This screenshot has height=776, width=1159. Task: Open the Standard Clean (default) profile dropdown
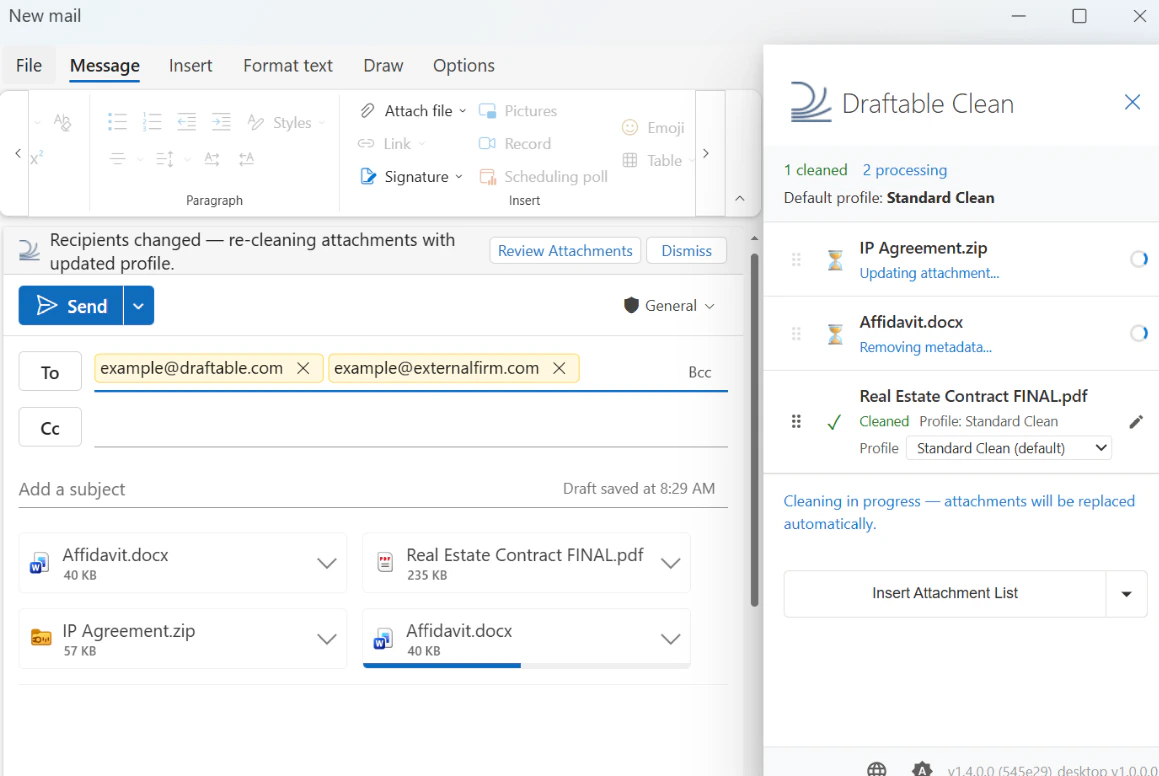[1009, 448]
